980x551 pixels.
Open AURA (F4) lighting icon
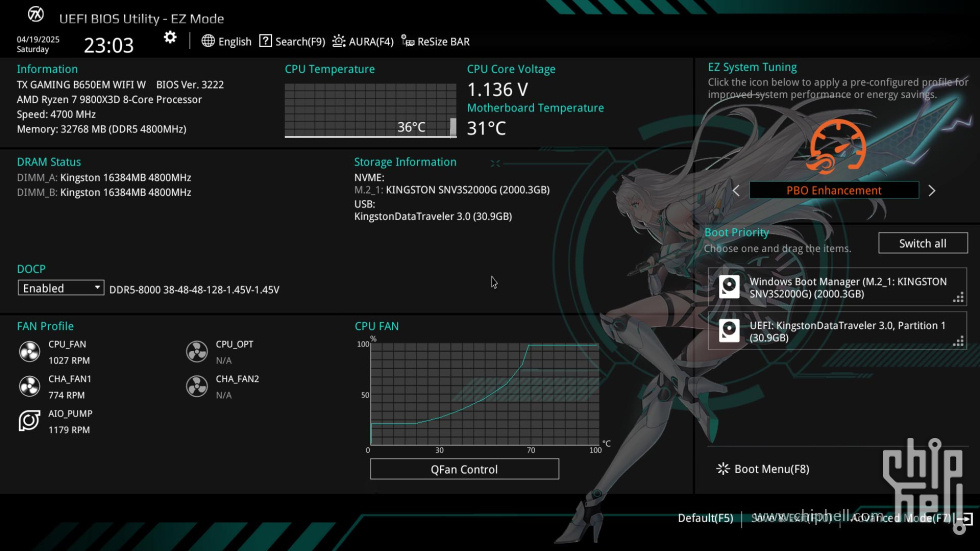point(339,41)
